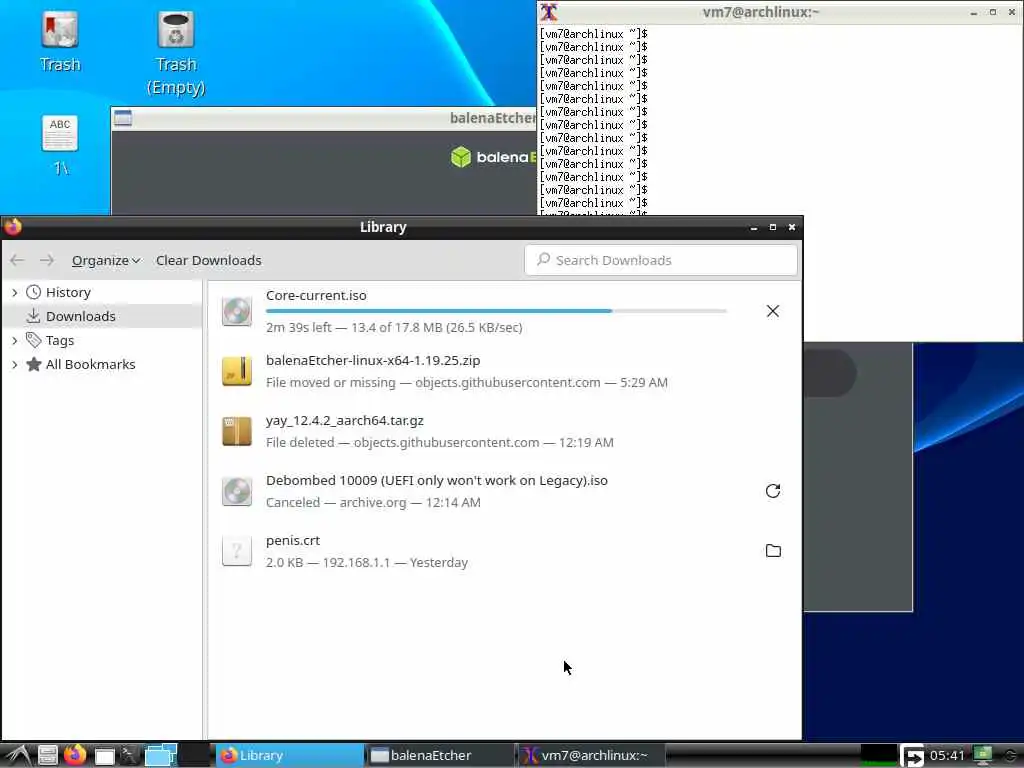The height and width of the screenshot is (768, 1024).
Task: Click the 05:41 clock in taskbar
Action: 947,756
